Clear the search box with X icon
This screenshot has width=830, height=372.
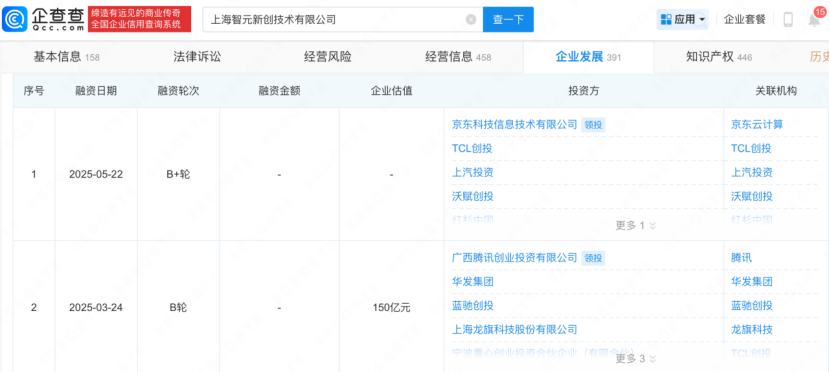pyautogui.click(x=471, y=20)
